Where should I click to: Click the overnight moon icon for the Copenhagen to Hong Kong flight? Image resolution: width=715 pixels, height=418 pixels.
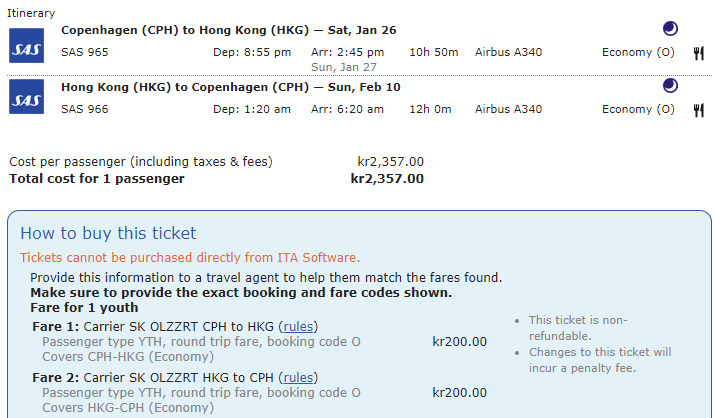pos(671,29)
